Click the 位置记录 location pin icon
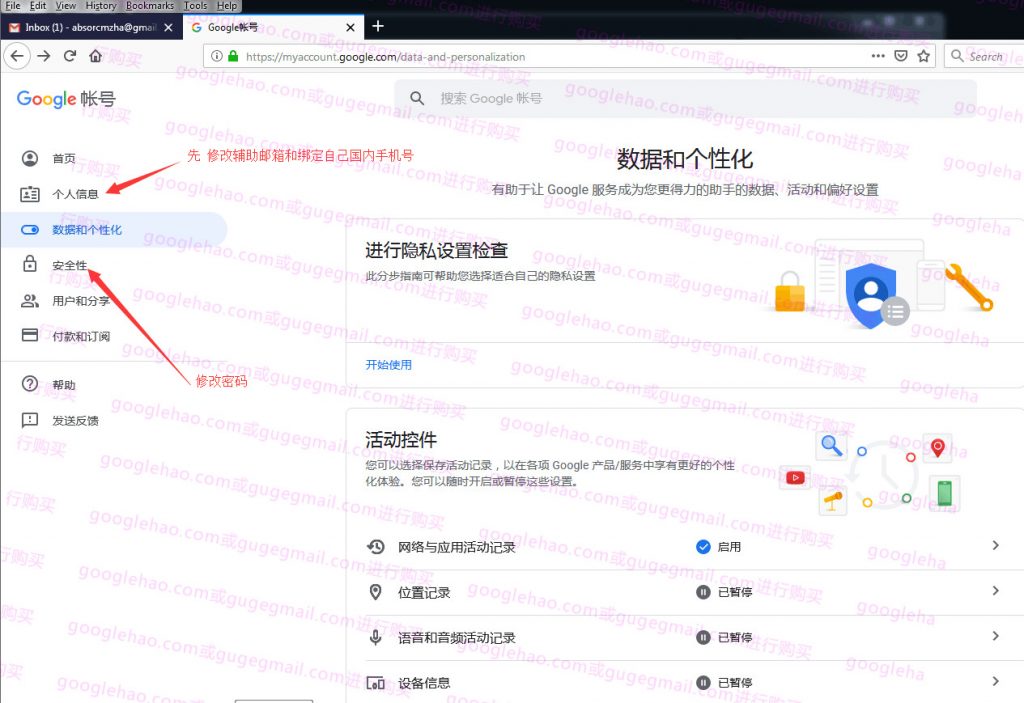1024x703 pixels. click(376, 592)
